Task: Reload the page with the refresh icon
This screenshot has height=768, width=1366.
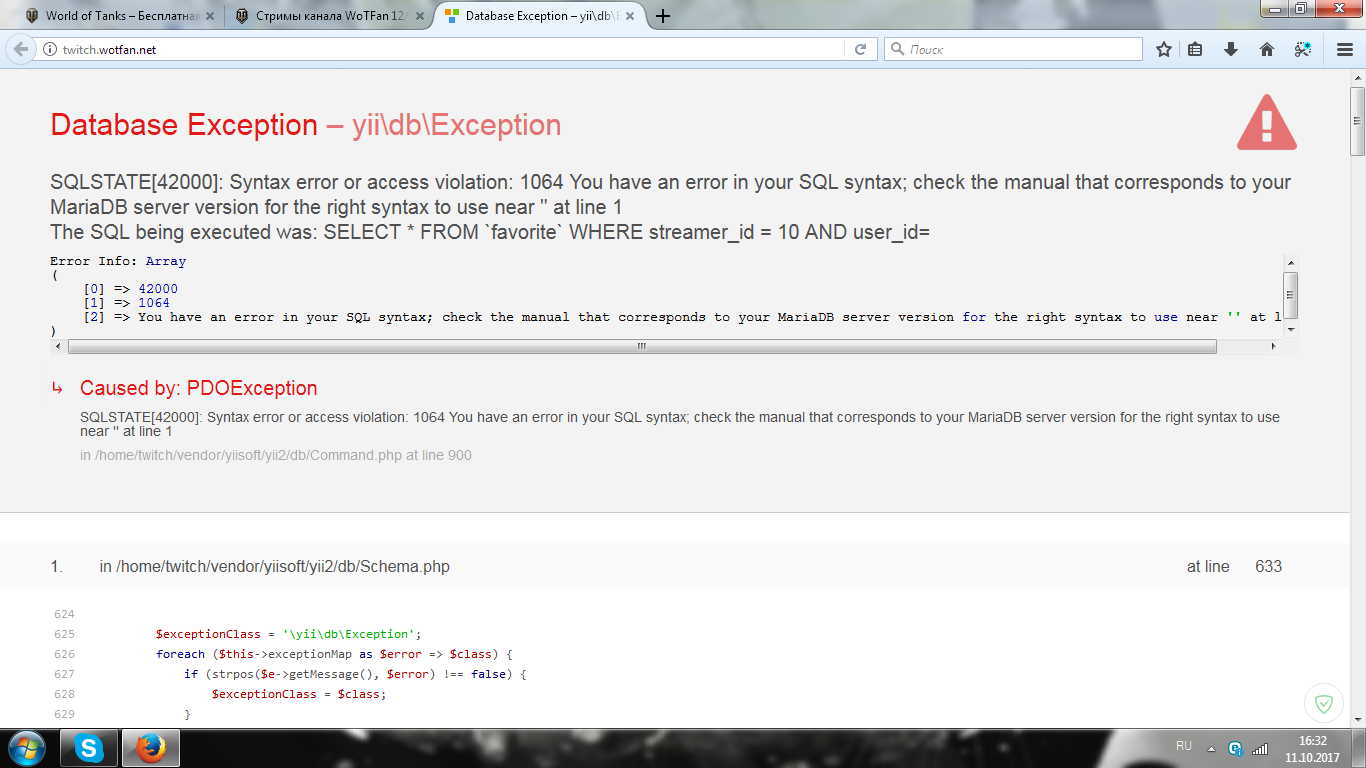Action: [x=860, y=49]
